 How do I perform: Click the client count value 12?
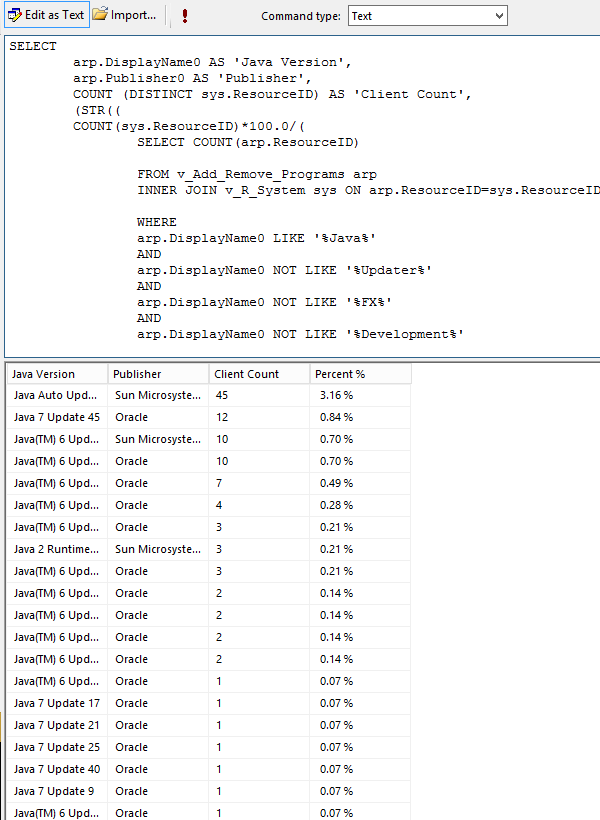(x=222, y=417)
